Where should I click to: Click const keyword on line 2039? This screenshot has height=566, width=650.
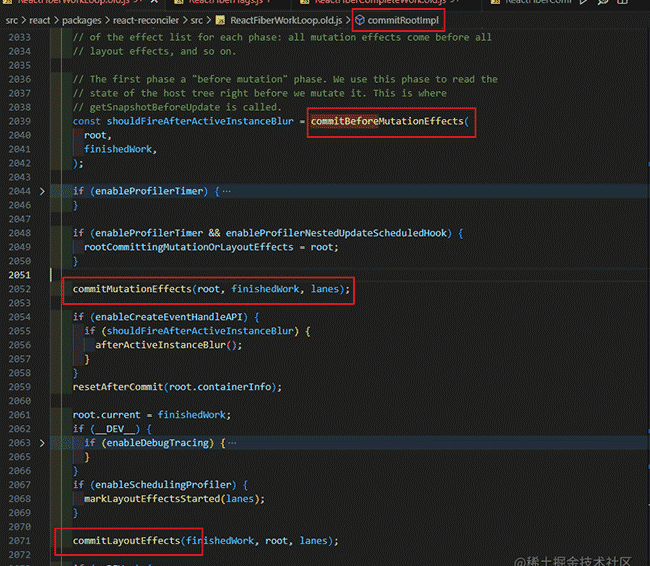pos(87,121)
